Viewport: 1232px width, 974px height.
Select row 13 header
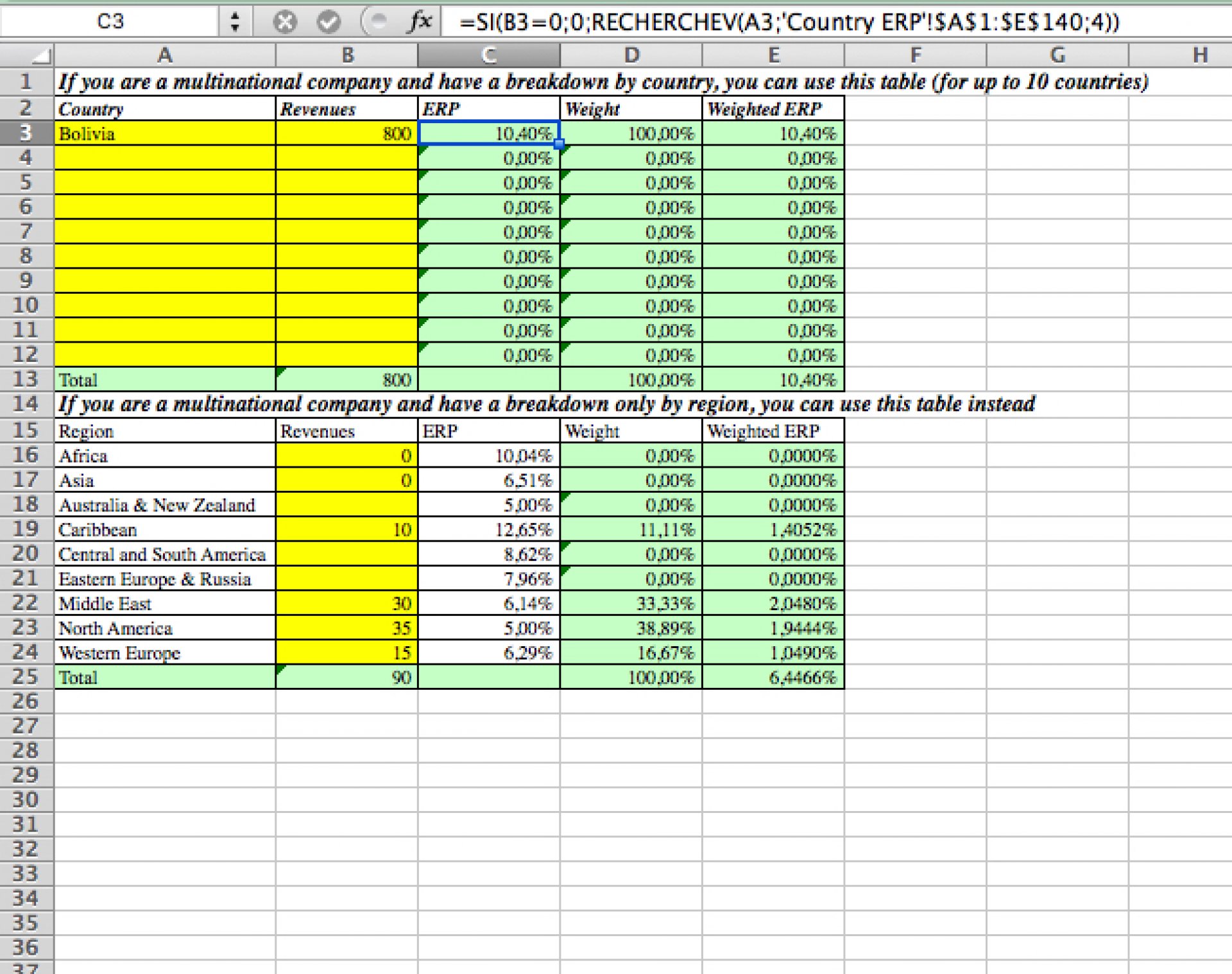27,379
